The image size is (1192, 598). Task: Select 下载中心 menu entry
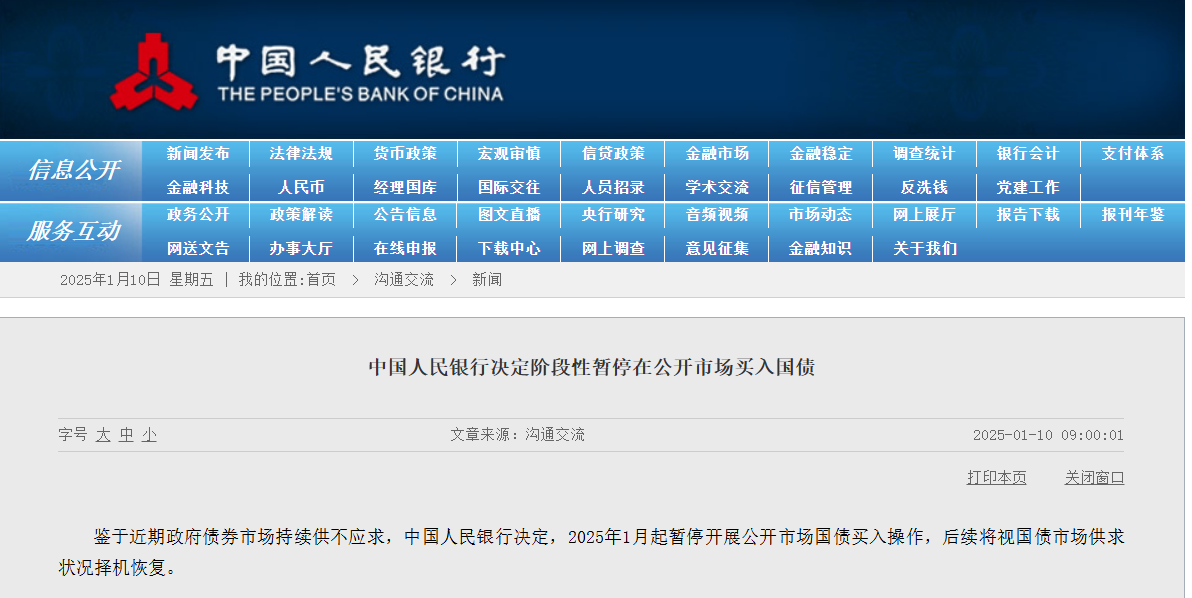(509, 248)
